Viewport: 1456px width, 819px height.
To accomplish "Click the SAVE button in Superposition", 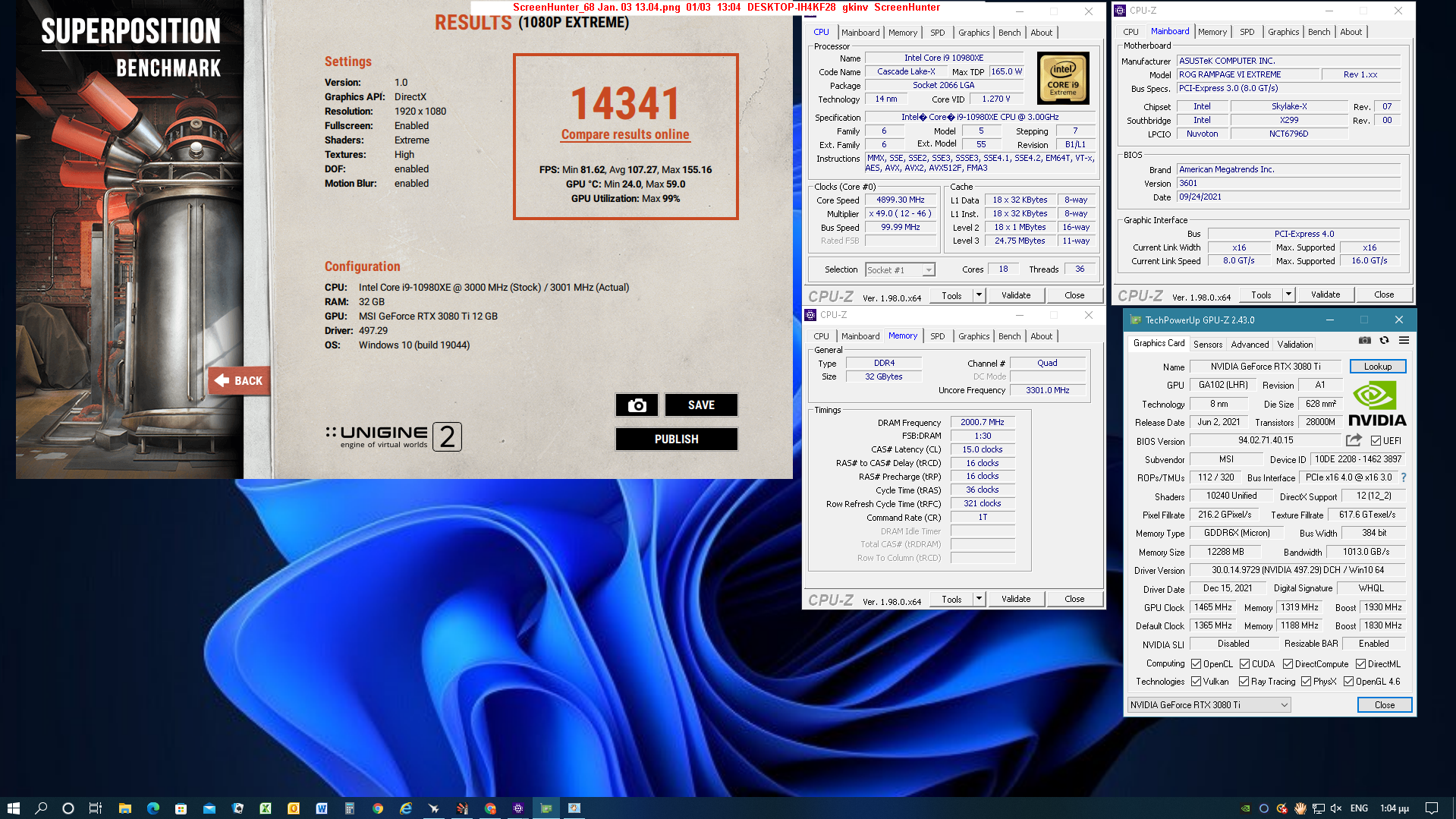I will click(701, 405).
